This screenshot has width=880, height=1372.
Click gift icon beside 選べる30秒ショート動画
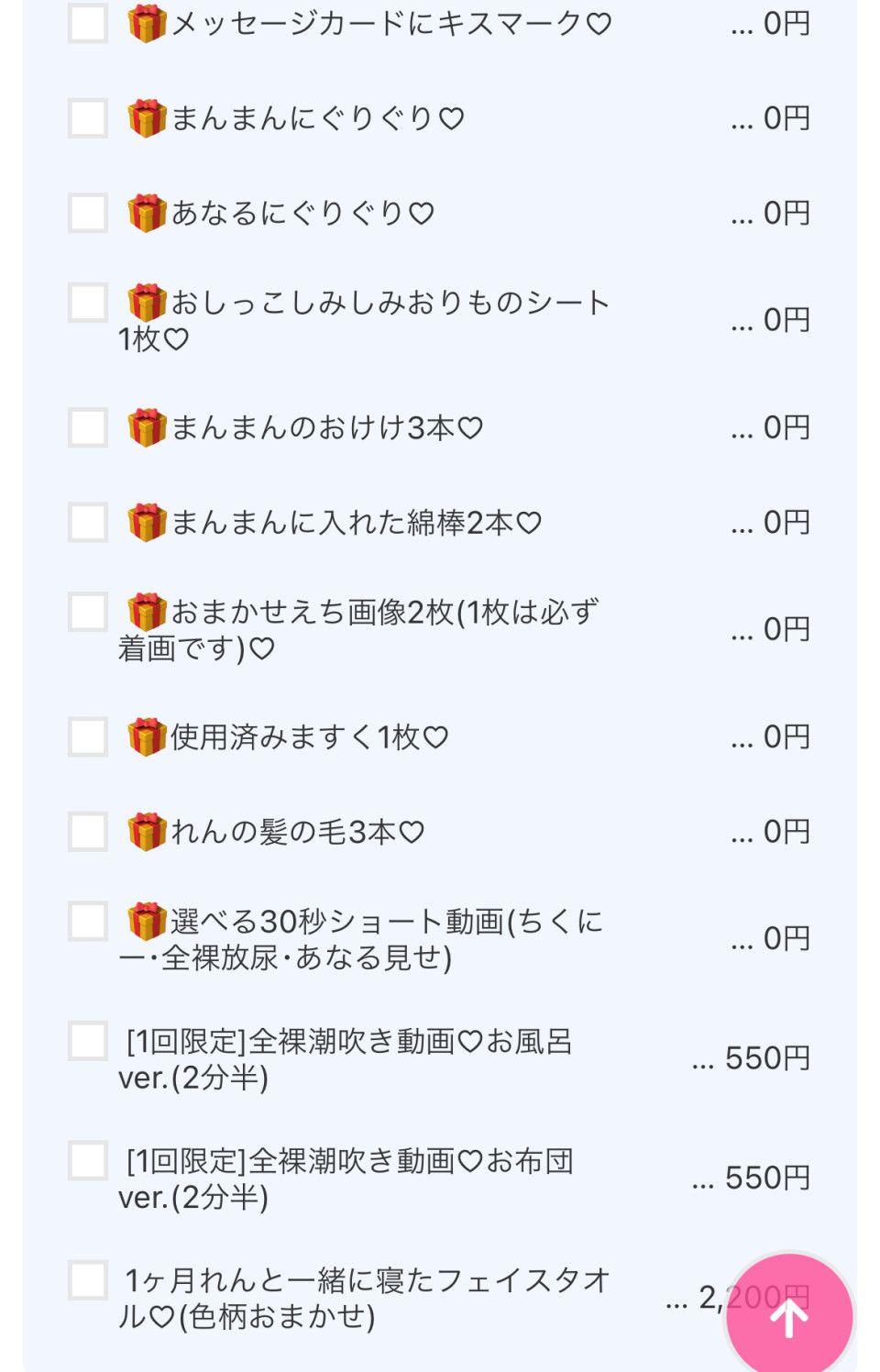(147, 921)
